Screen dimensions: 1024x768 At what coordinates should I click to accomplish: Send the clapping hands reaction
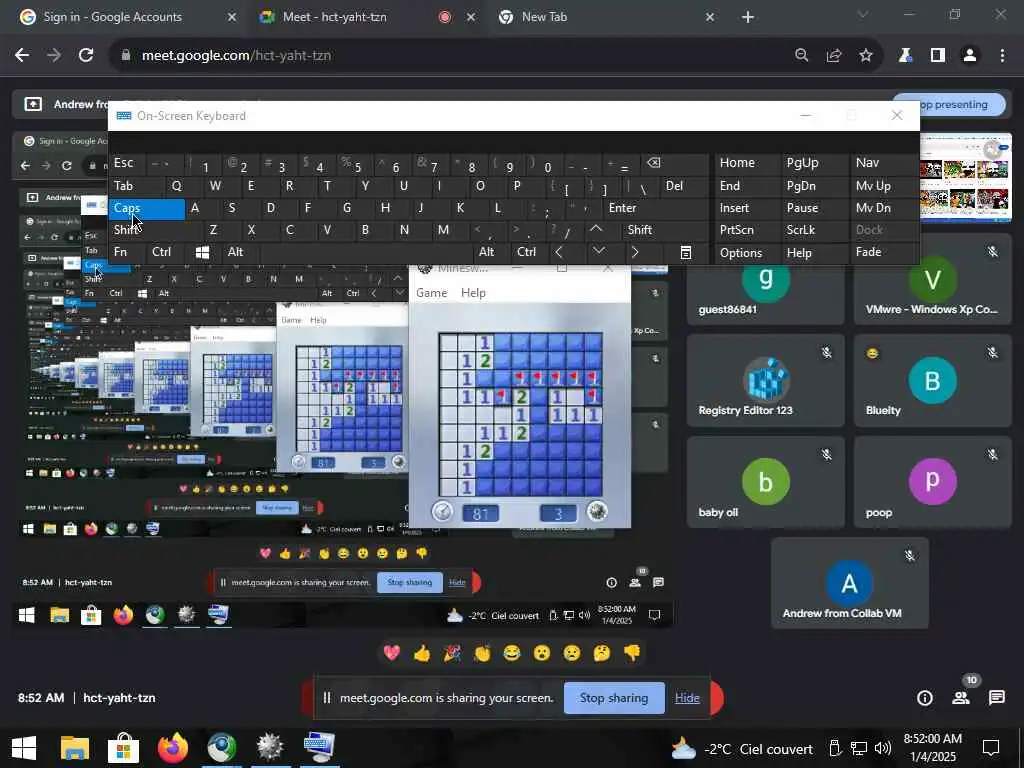click(482, 652)
